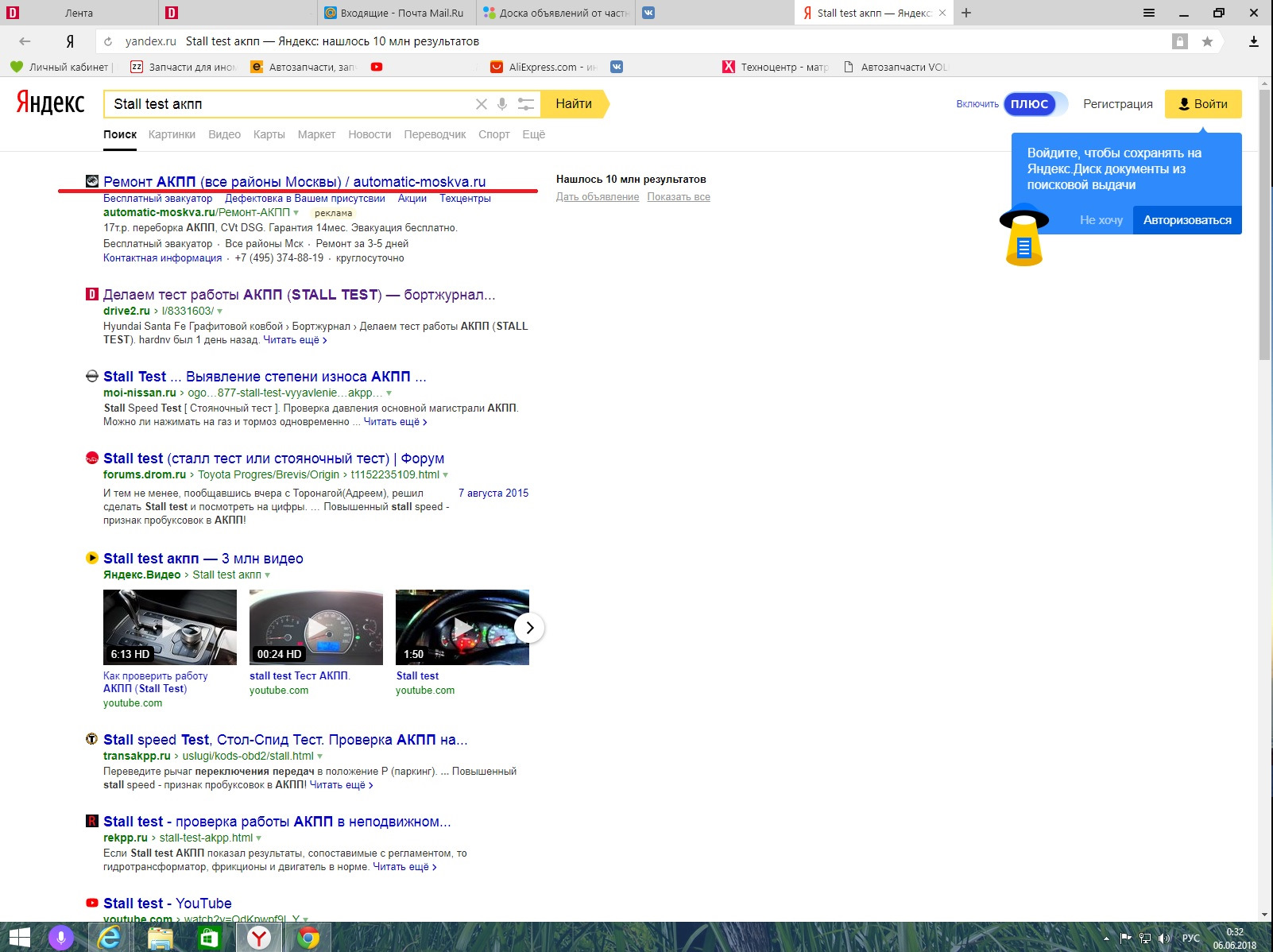Open the VK bookmark icon
The image size is (1273, 952).
click(x=617, y=67)
